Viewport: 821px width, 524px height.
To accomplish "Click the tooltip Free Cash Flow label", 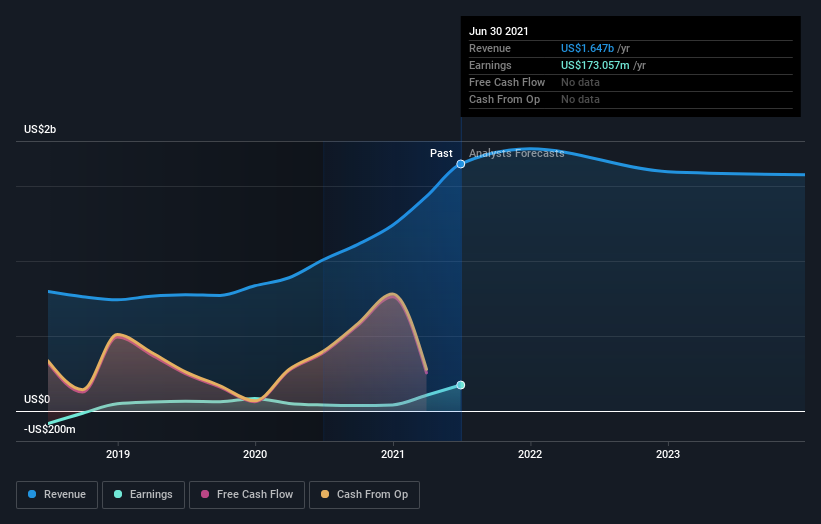I will [507, 82].
